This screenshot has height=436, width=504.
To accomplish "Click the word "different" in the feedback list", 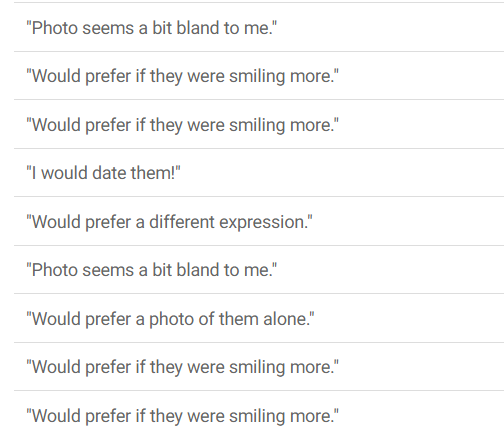I will (181, 222).
